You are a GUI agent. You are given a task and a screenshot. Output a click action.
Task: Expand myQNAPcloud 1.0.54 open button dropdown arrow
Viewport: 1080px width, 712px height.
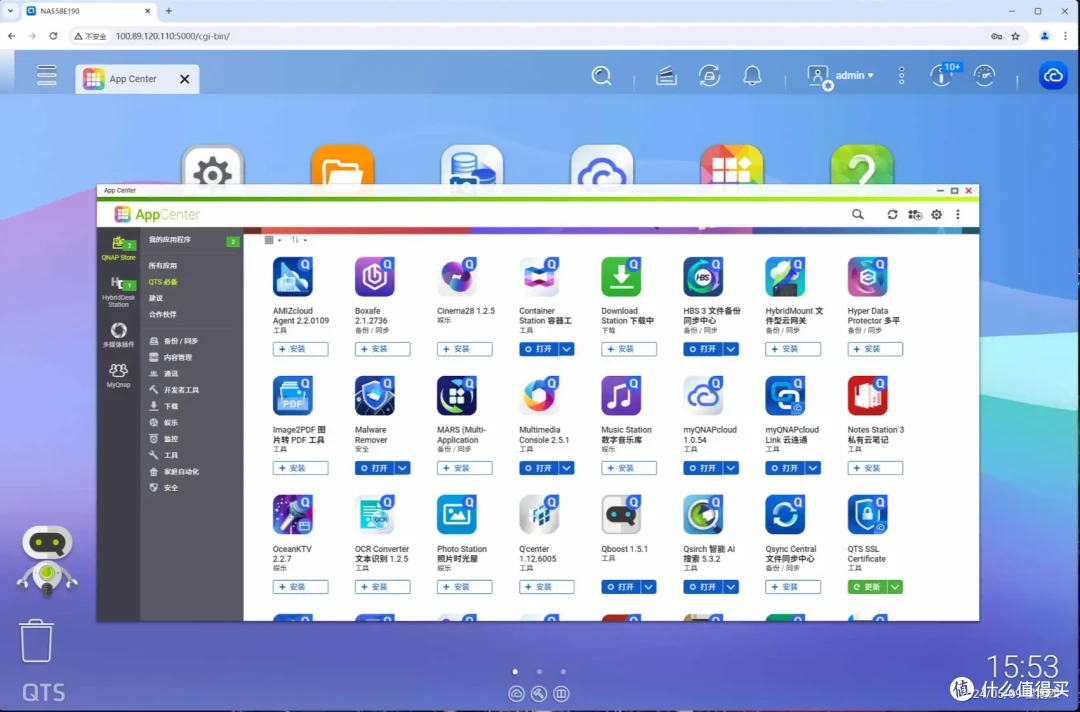tap(731, 468)
